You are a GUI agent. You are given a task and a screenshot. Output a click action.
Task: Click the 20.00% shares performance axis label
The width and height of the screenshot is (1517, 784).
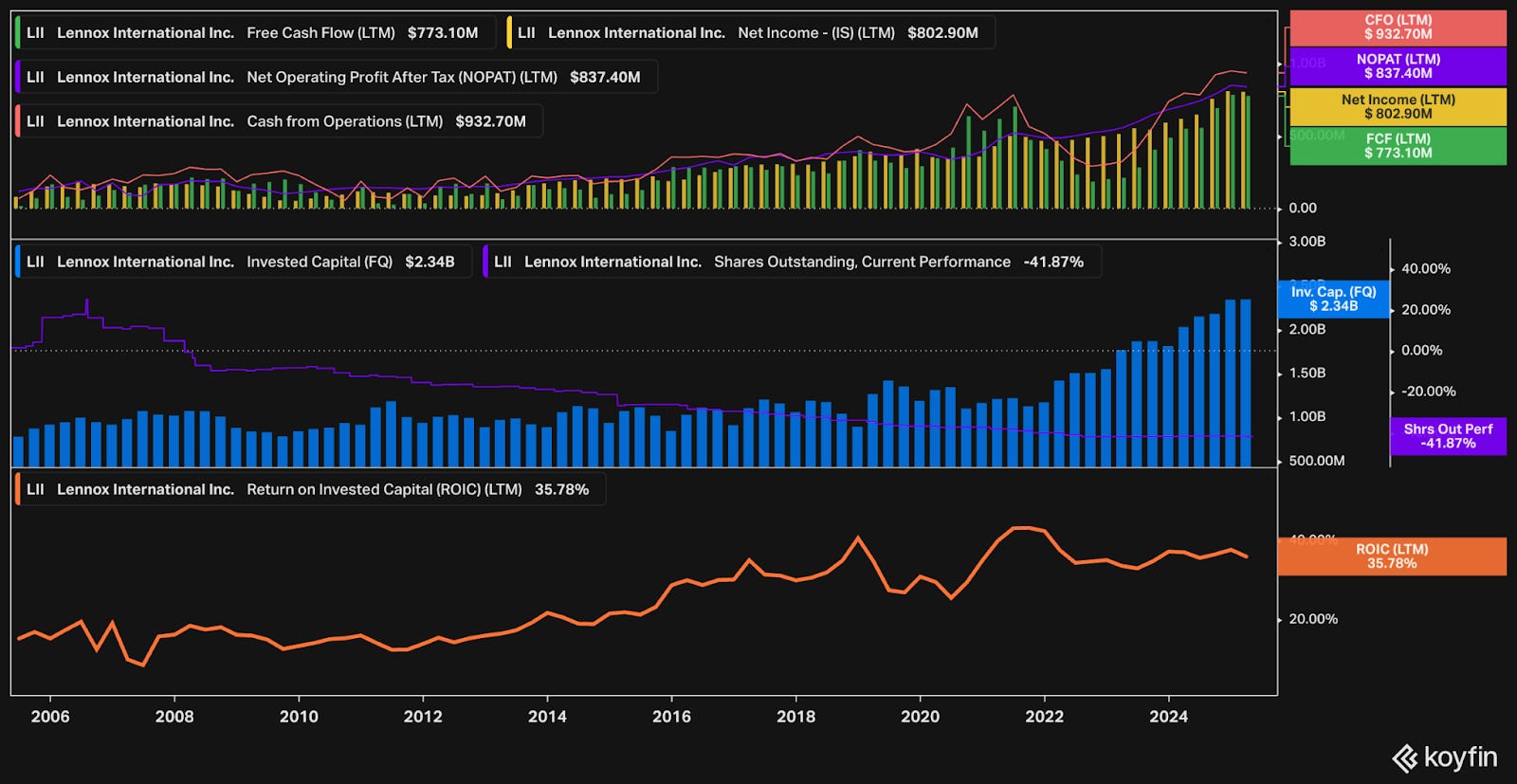pos(1426,310)
